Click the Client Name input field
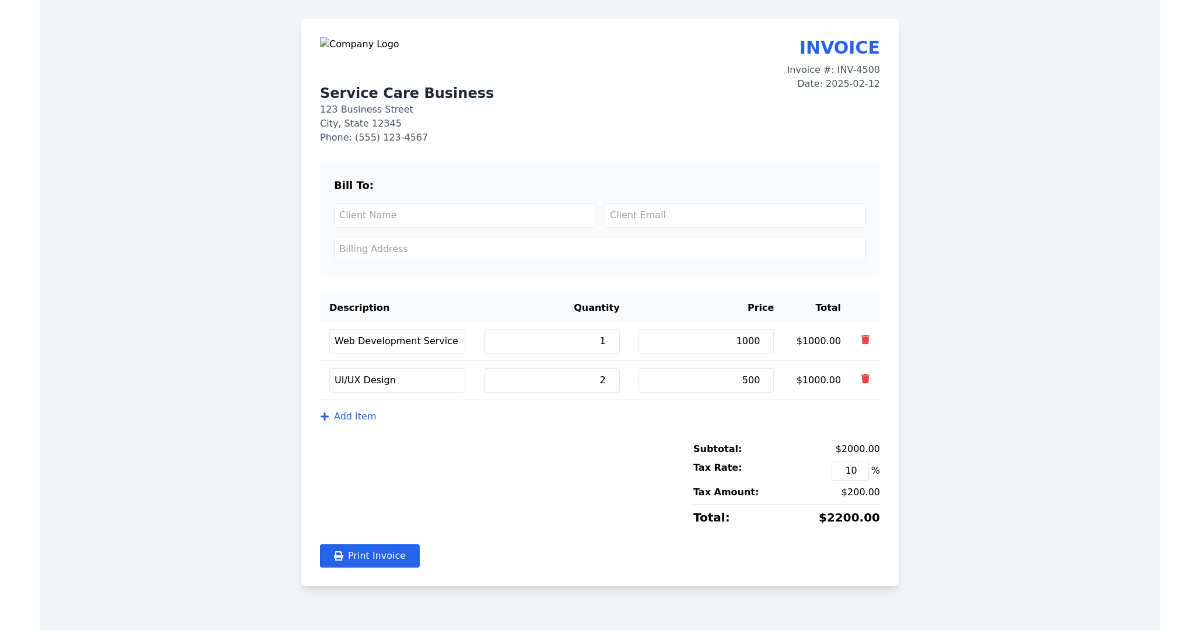The height and width of the screenshot is (630, 1200). [x=464, y=215]
